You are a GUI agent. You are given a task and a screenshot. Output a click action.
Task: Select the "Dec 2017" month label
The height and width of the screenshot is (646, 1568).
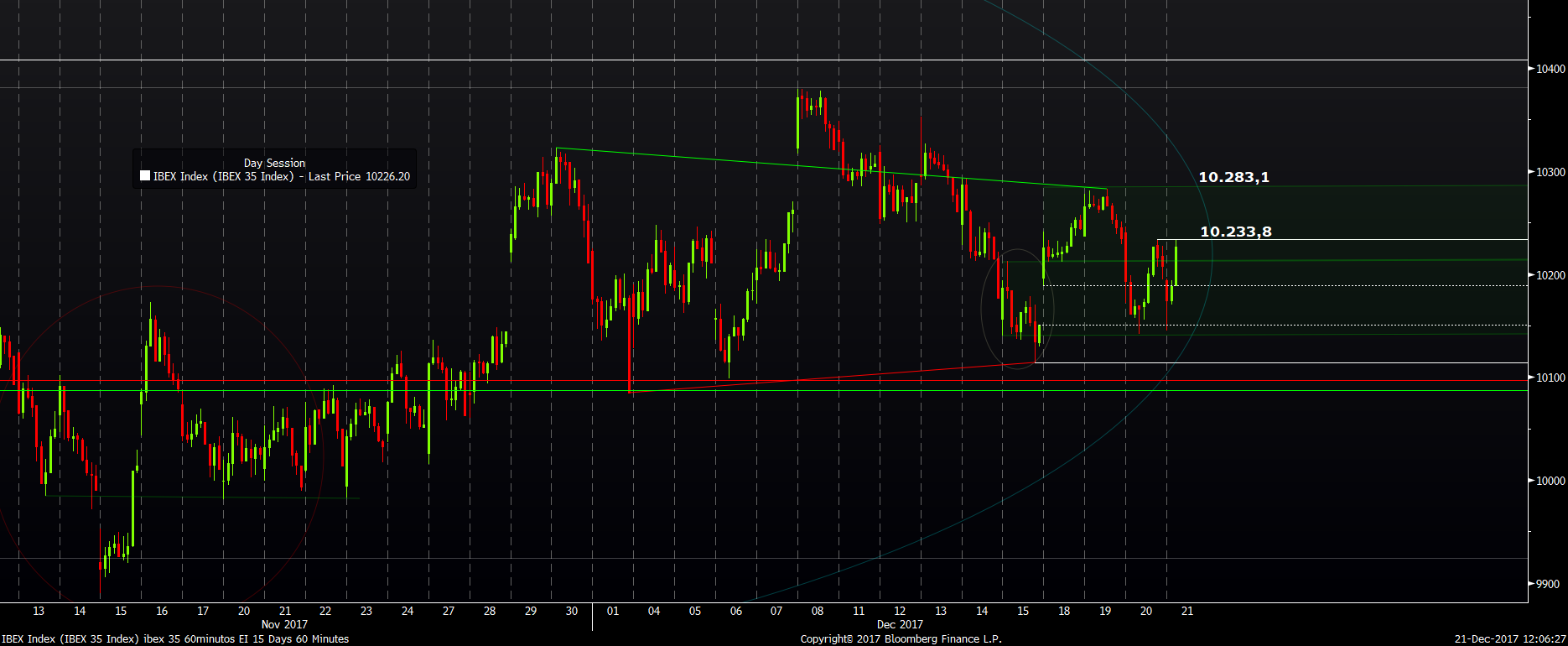click(x=900, y=624)
